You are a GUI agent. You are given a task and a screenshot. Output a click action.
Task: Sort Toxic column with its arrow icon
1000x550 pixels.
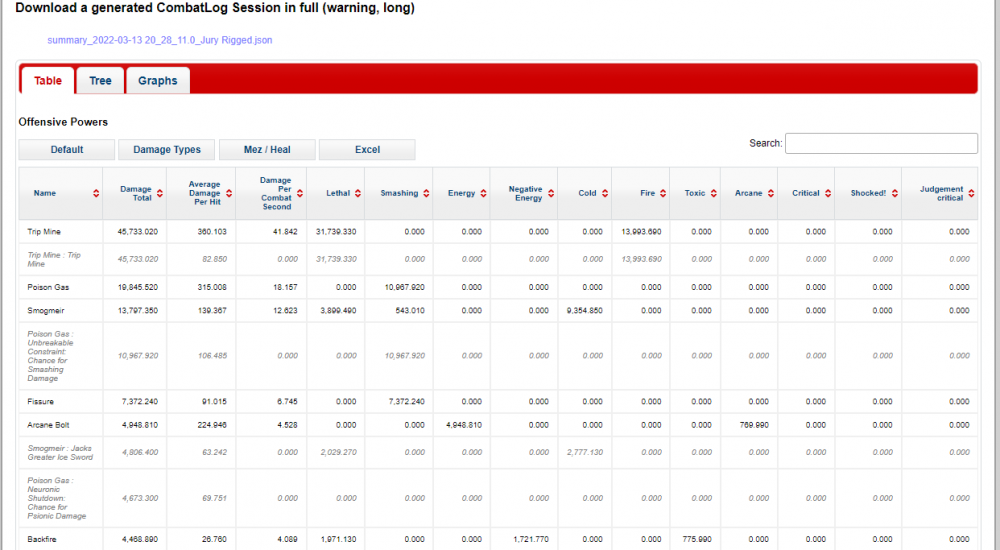click(x=713, y=194)
